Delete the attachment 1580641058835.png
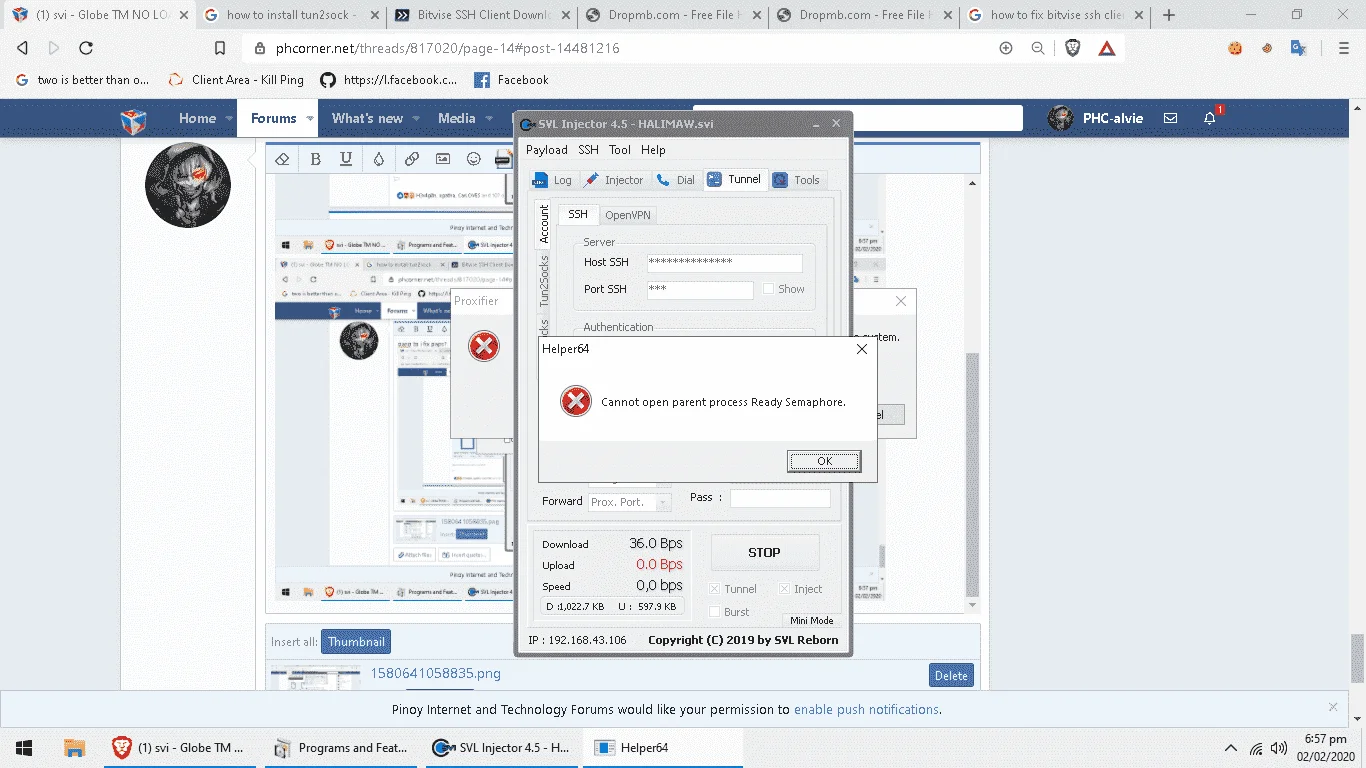The width and height of the screenshot is (1366, 768). [x=951, y=676]
